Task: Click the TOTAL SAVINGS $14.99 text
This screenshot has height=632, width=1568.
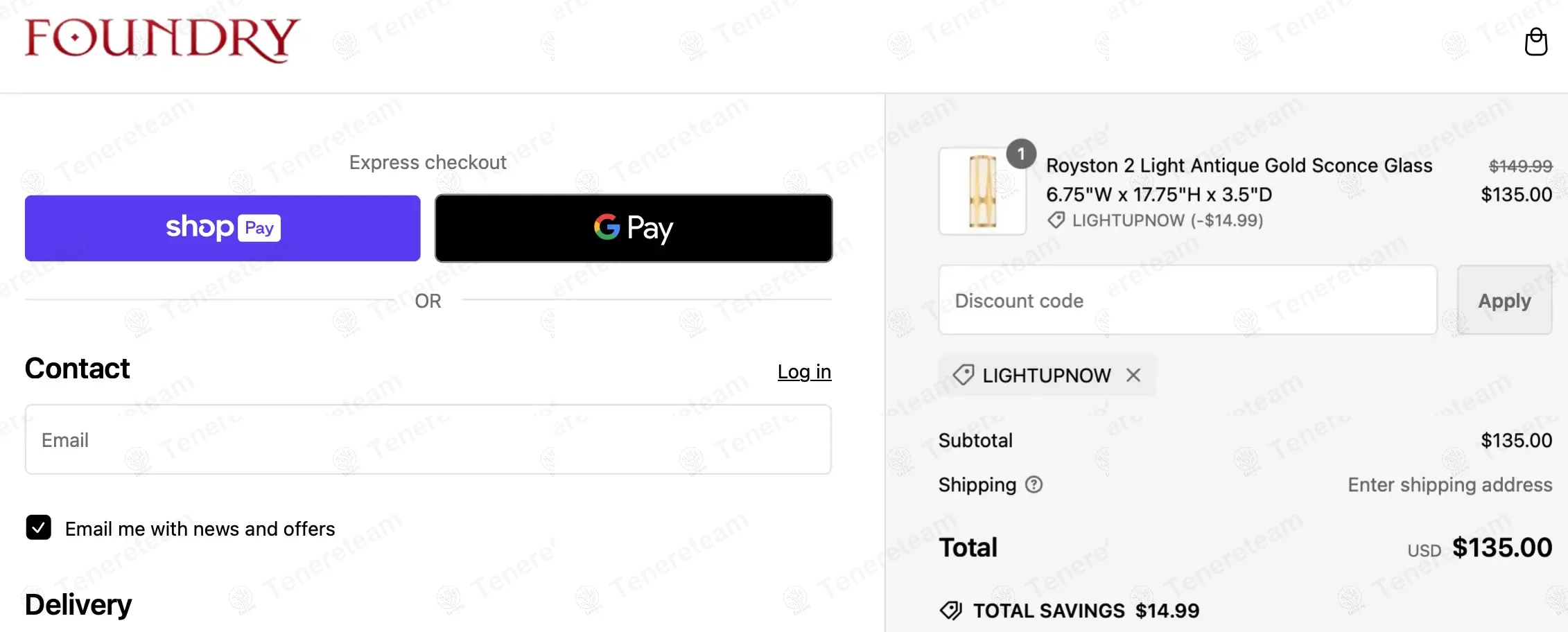Action: (x=1086, y=611)
